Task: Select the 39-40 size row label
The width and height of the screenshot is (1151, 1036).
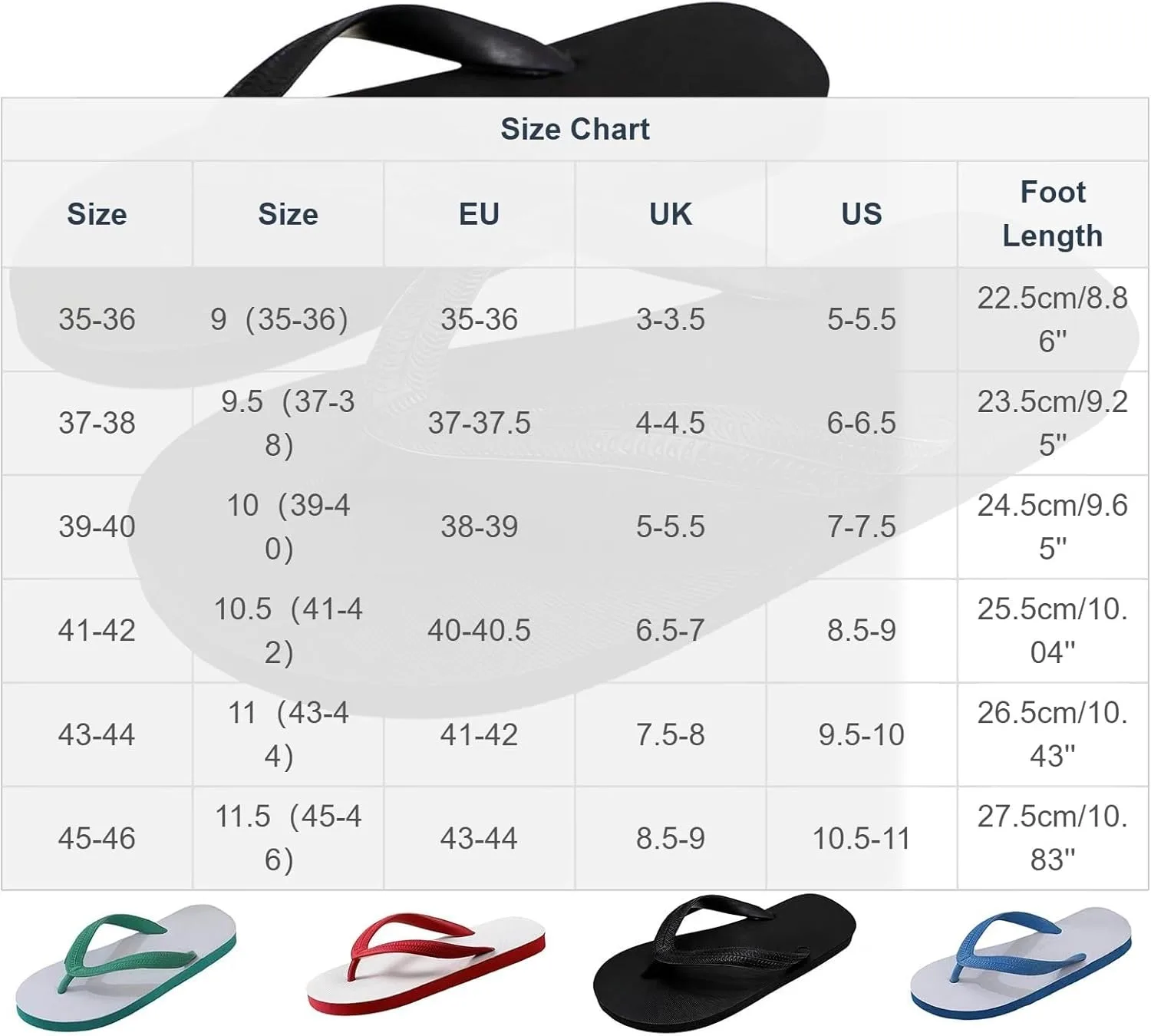Action: (97, 526)
